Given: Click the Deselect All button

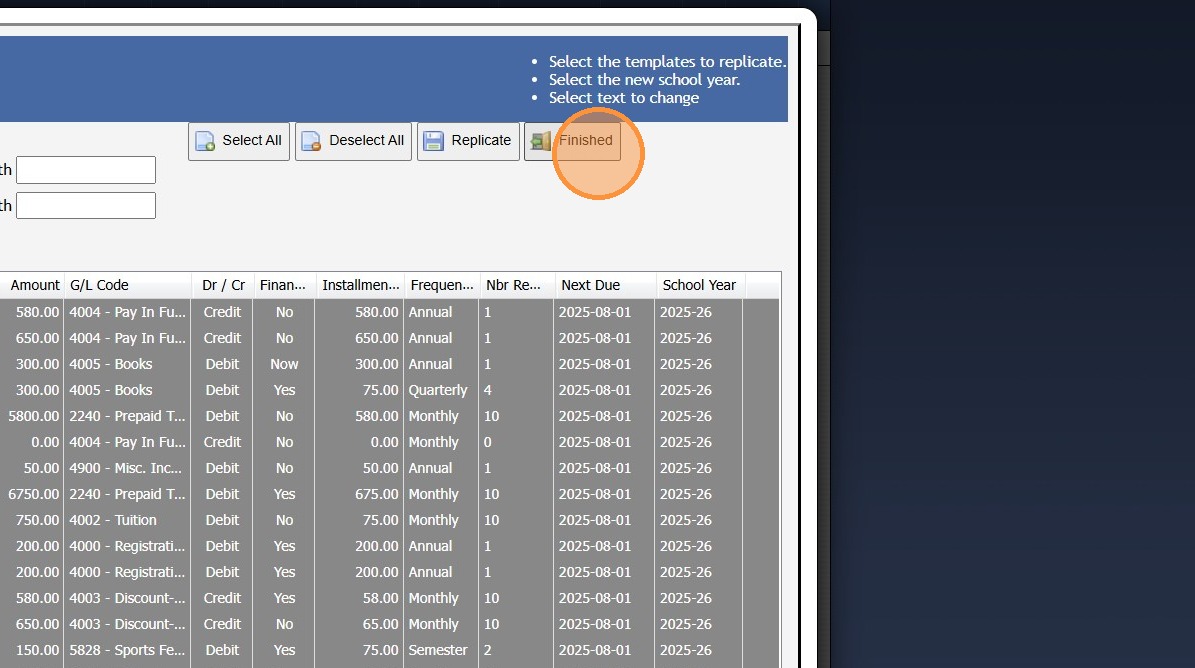Looking at the screenshot, I should click(x=353, y=141).
